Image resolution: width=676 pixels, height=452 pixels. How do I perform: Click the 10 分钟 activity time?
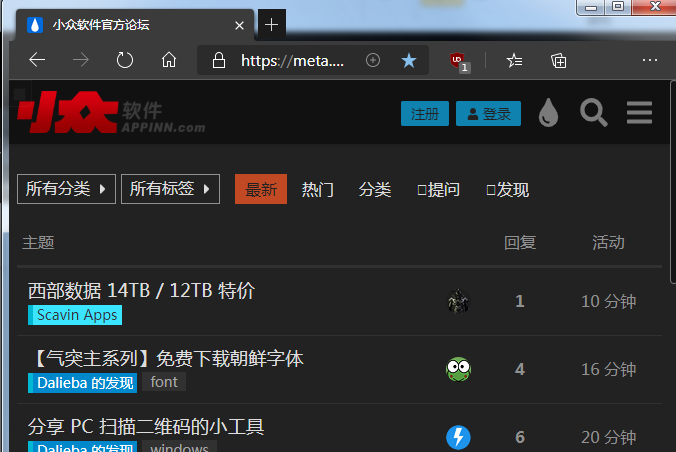(x=608, y=301)
